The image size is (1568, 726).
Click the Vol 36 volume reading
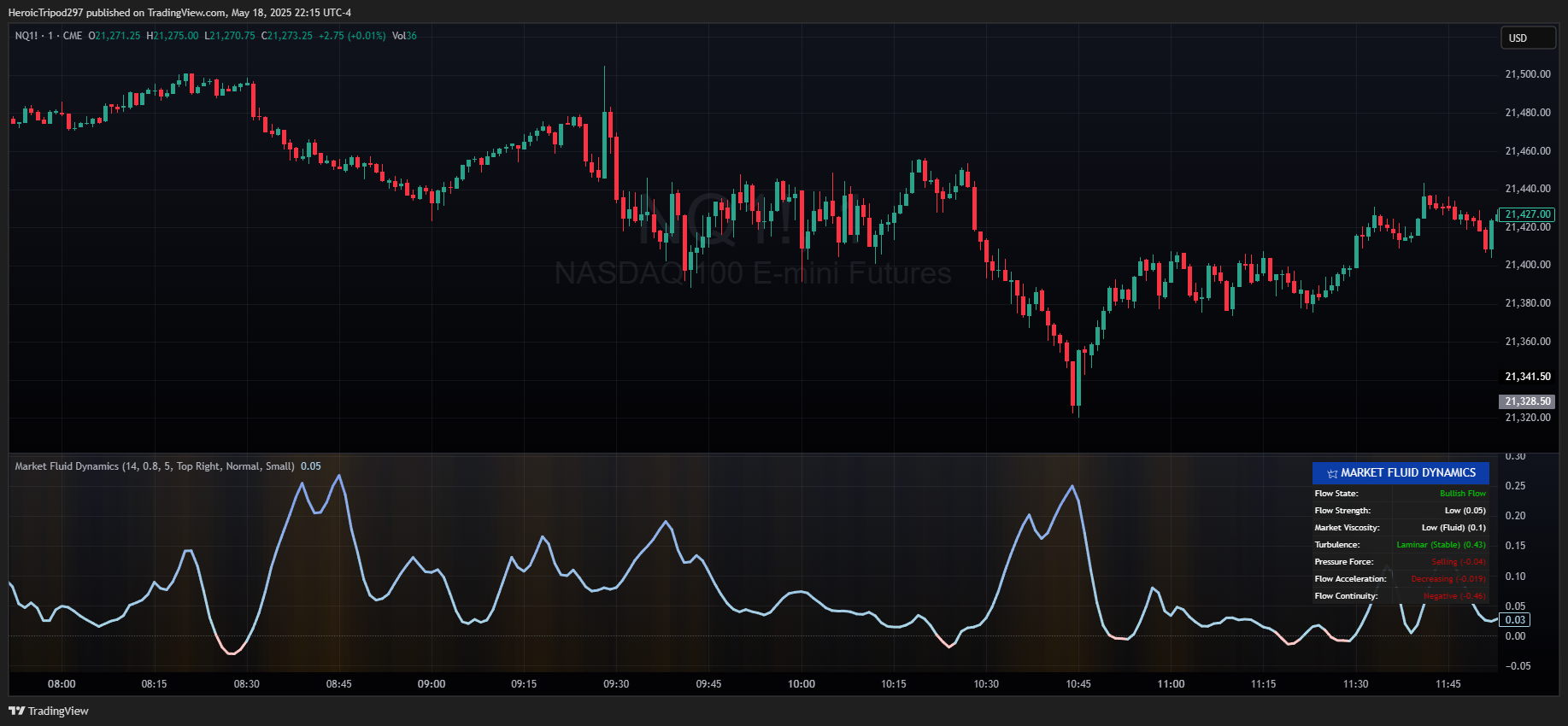[x=404, y=36]
